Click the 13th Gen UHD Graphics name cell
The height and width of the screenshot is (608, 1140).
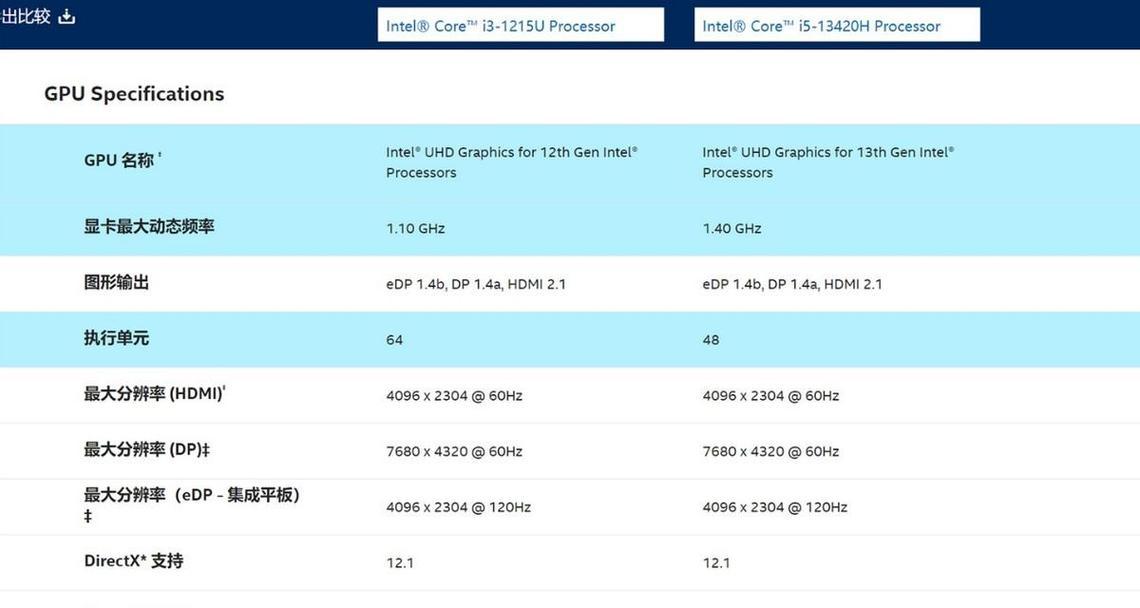tap(828, 162)
